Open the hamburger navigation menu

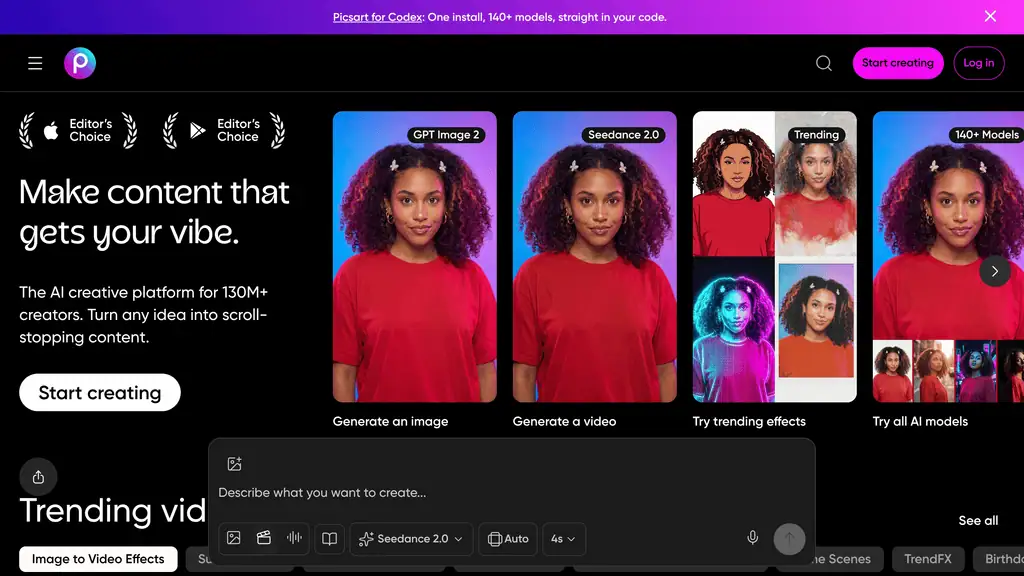click(x=35, y=63)
